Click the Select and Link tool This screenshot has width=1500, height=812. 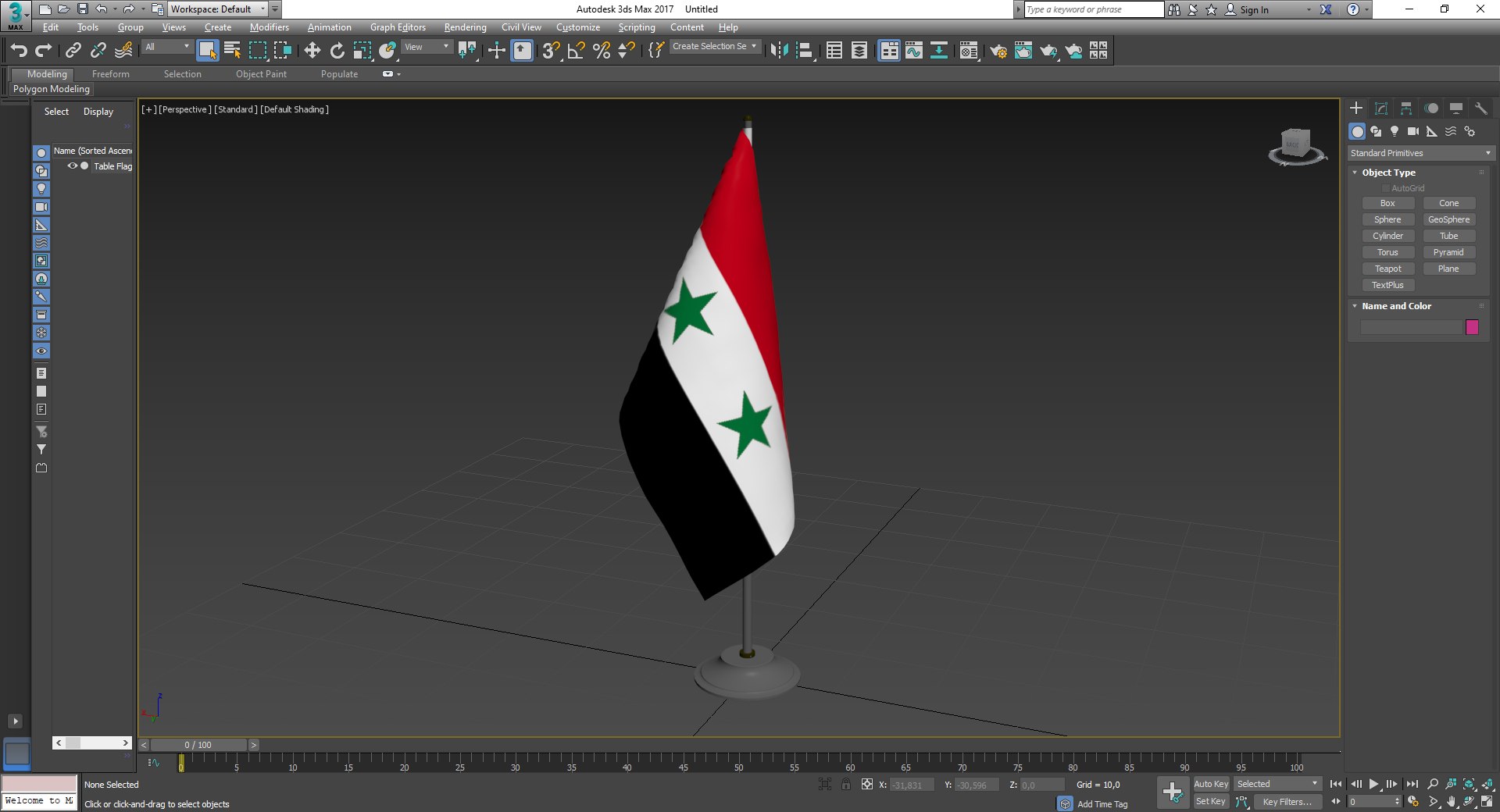point(73,51)
